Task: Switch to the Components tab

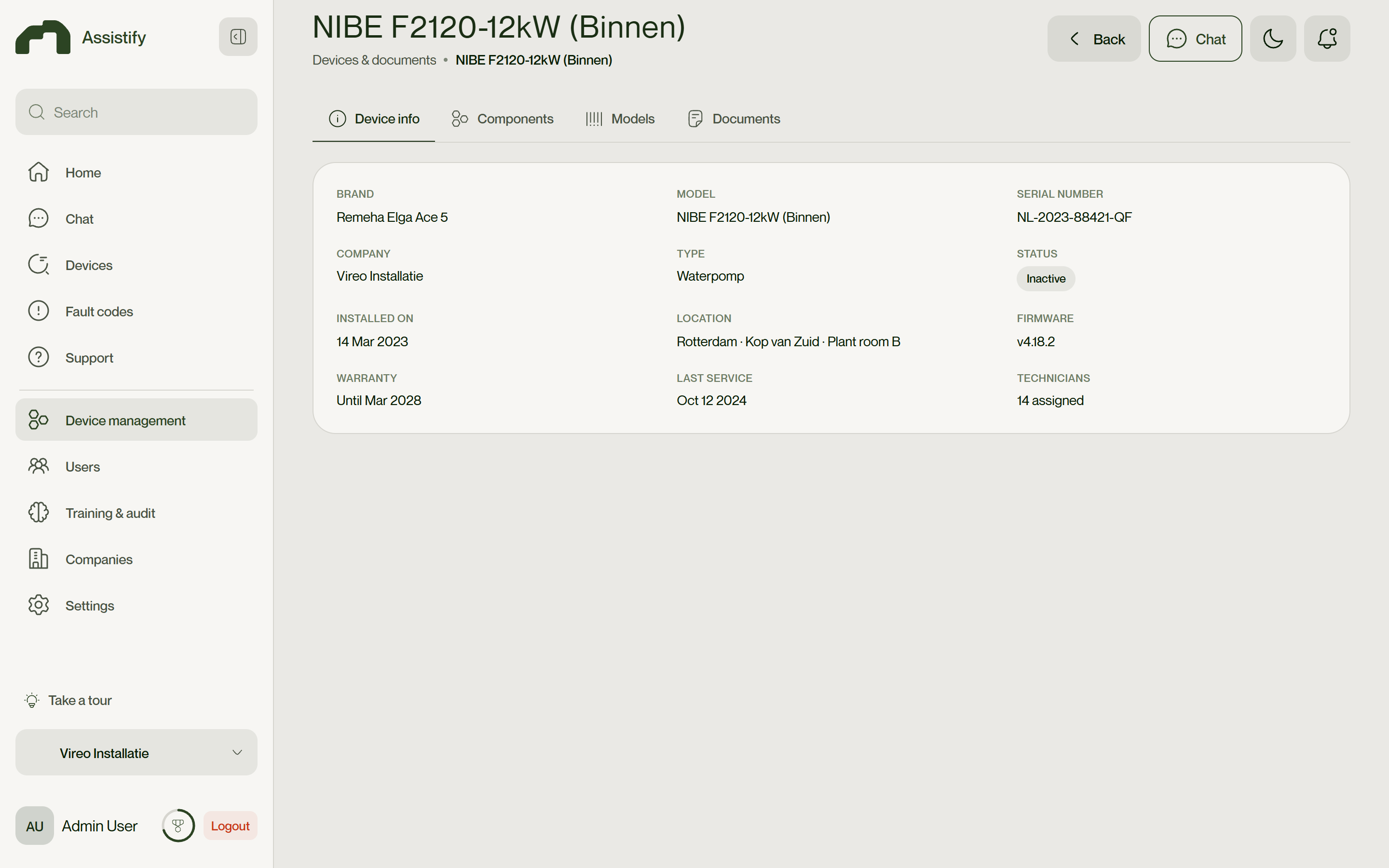Action: click(x=502, y=119)
